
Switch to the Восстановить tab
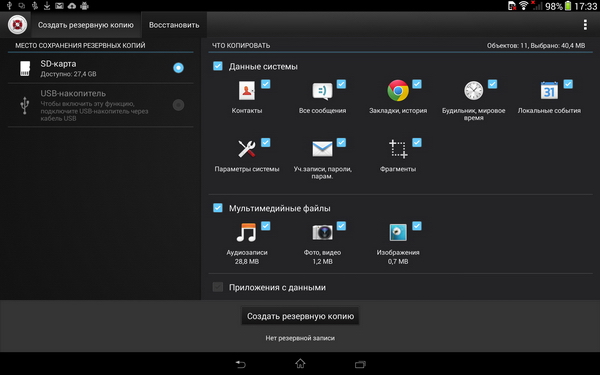coord(174,25)
